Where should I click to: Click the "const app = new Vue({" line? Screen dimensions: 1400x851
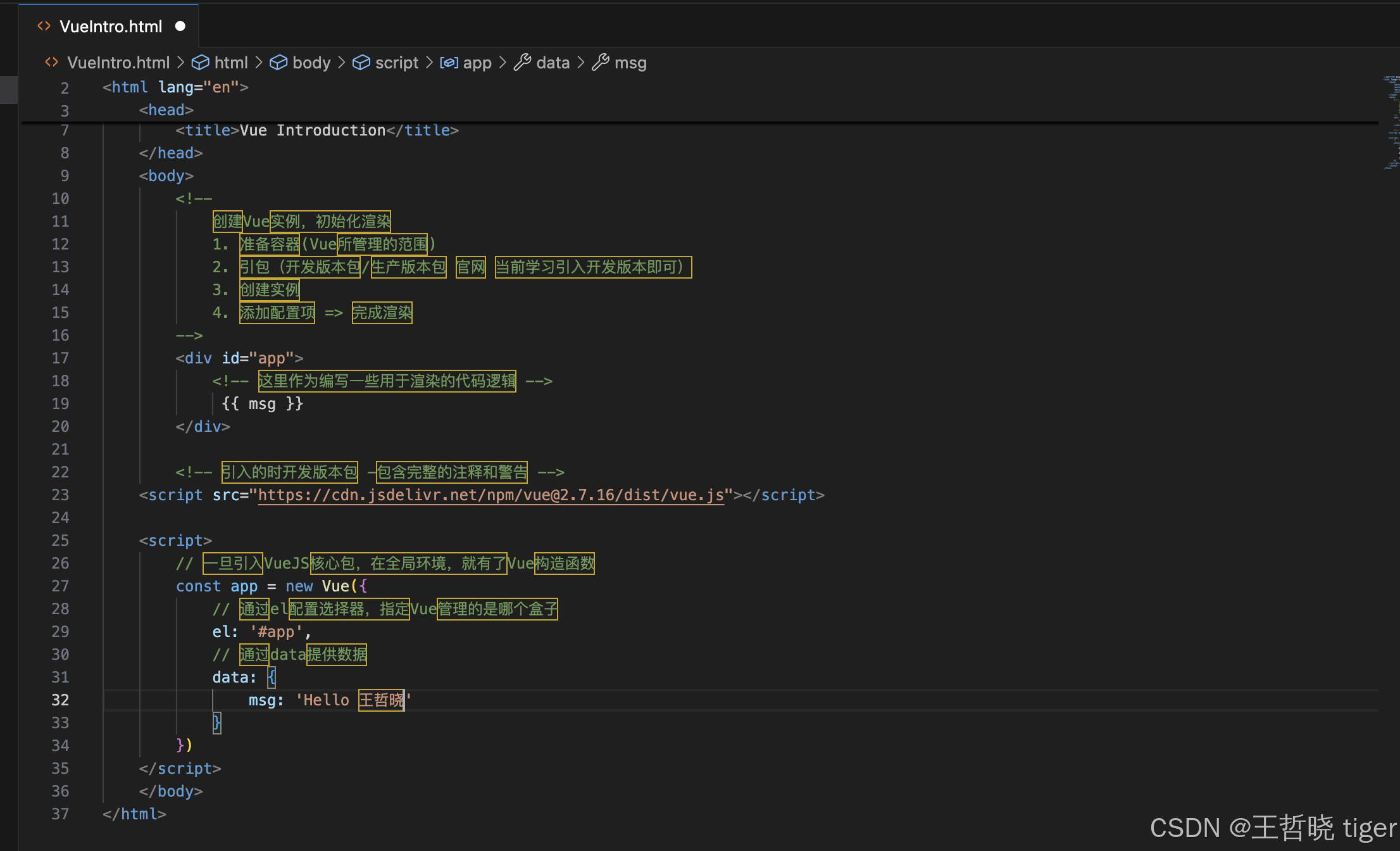coord(272,586)
